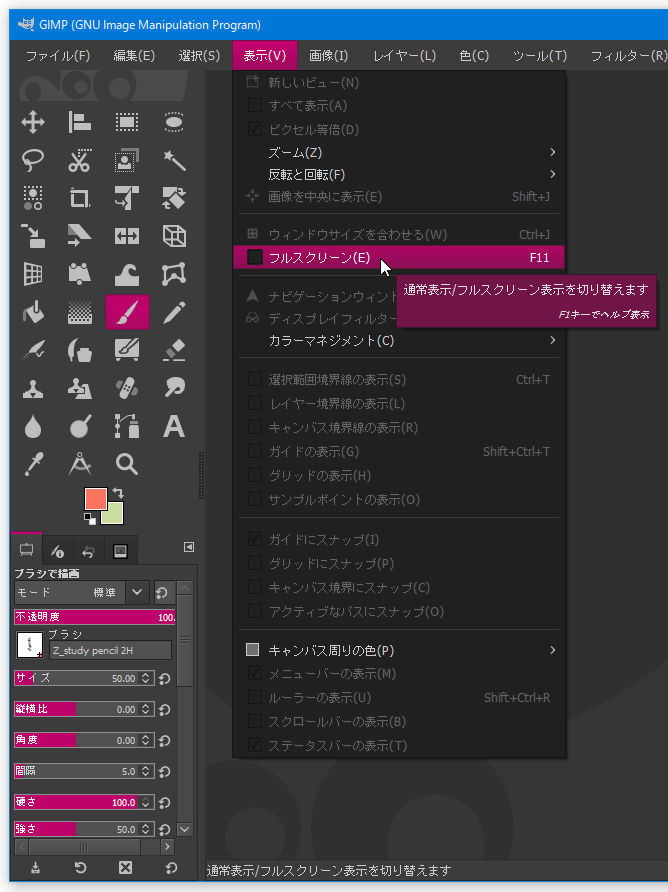The height and width of the screenshot is (892, 668).
Task: Click the 硬さ value stepper arrows
Action: (x=146, y=802)
